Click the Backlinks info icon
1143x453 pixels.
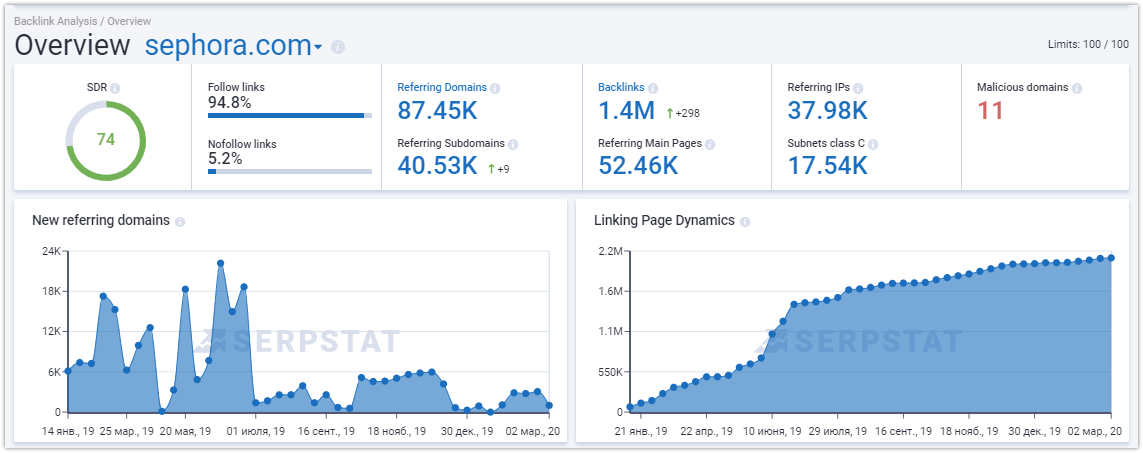tap(652, 88)
